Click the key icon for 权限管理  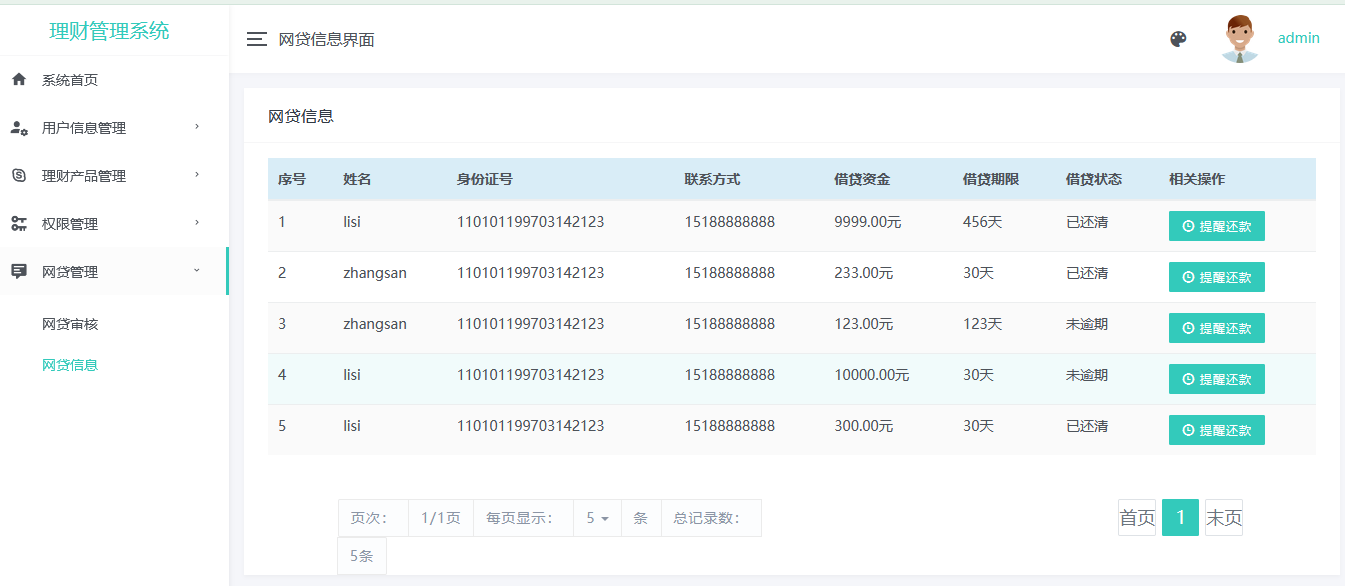19,224
